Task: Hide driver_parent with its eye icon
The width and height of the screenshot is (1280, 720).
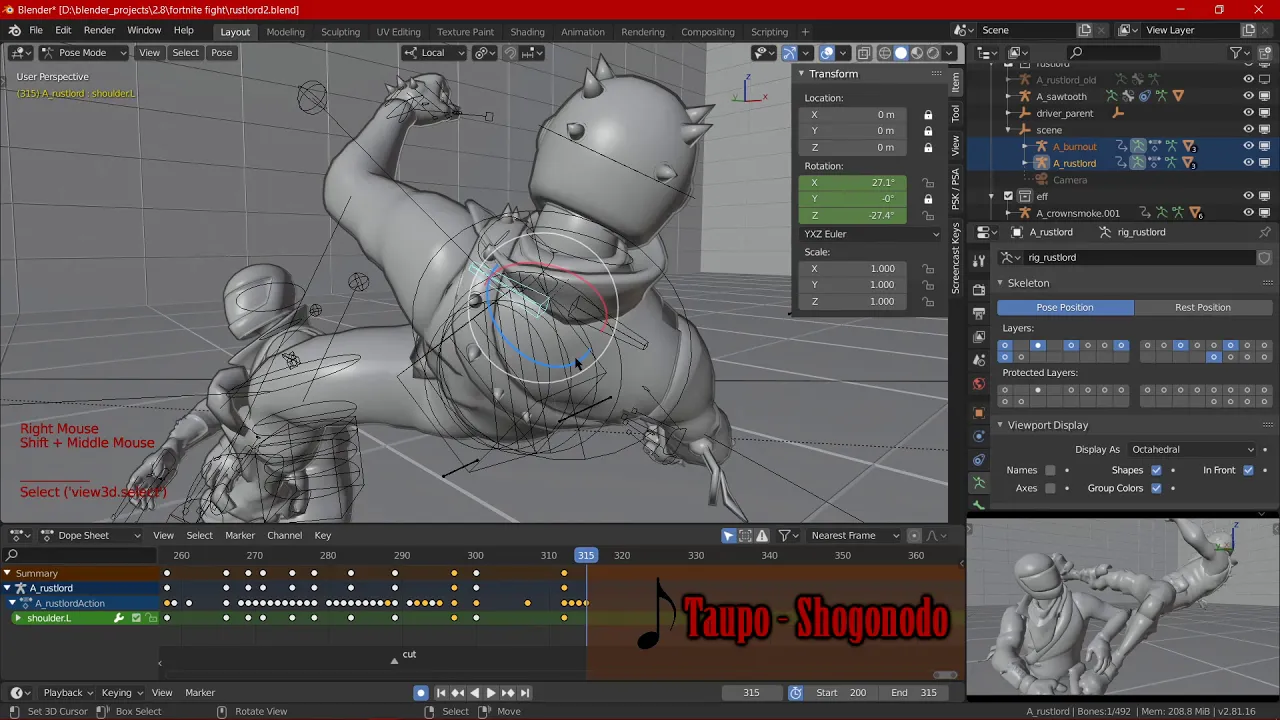Action: 1248,113
